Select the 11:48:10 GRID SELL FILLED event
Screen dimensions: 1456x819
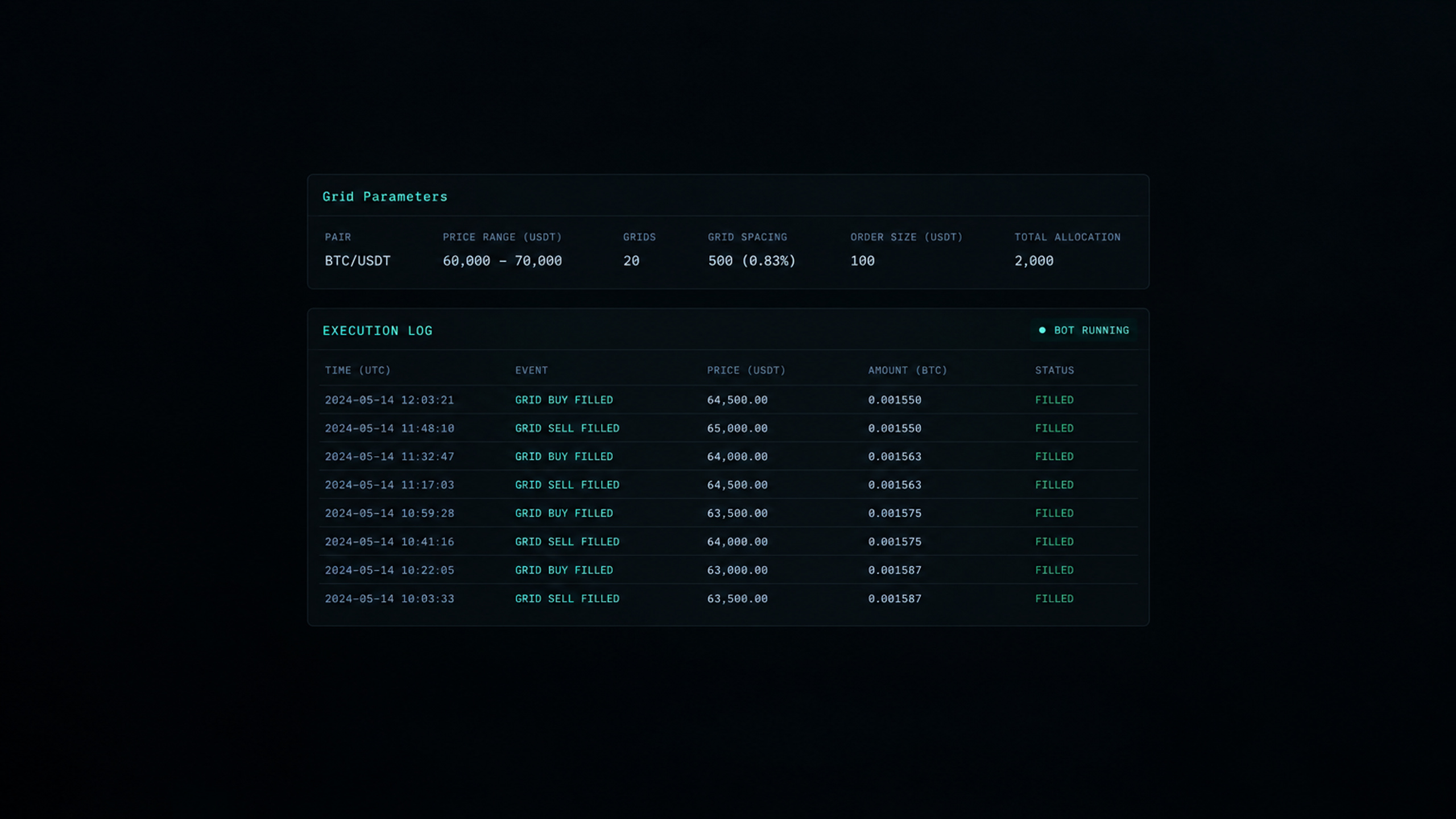(567, 428)
